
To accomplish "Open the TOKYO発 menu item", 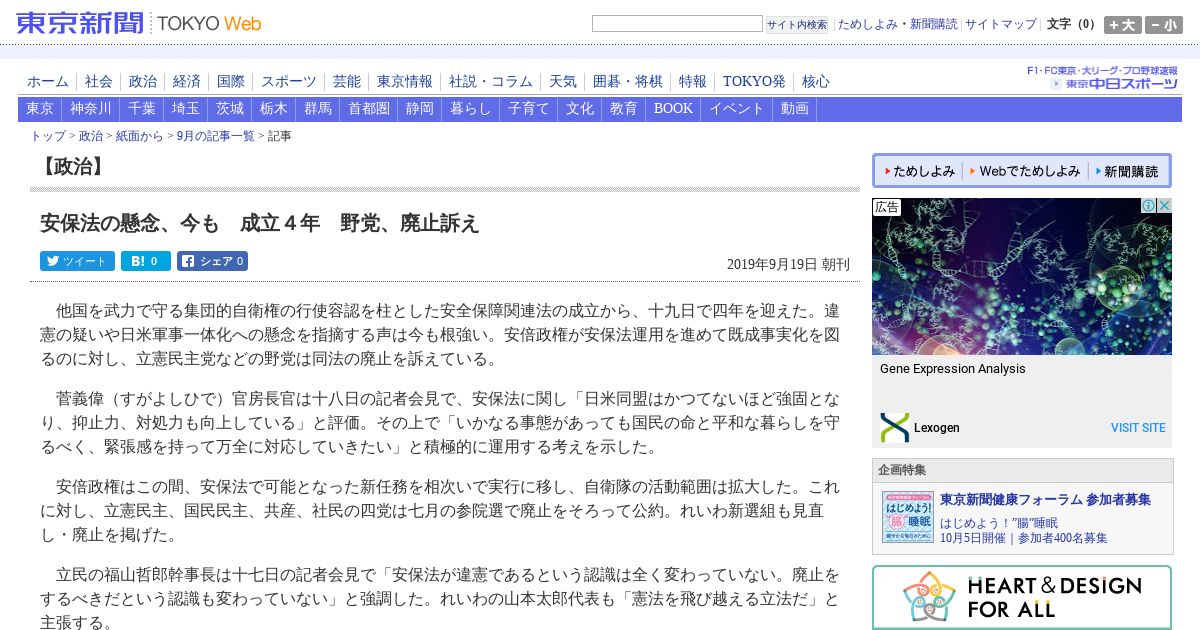I will (x=754, y=81).
